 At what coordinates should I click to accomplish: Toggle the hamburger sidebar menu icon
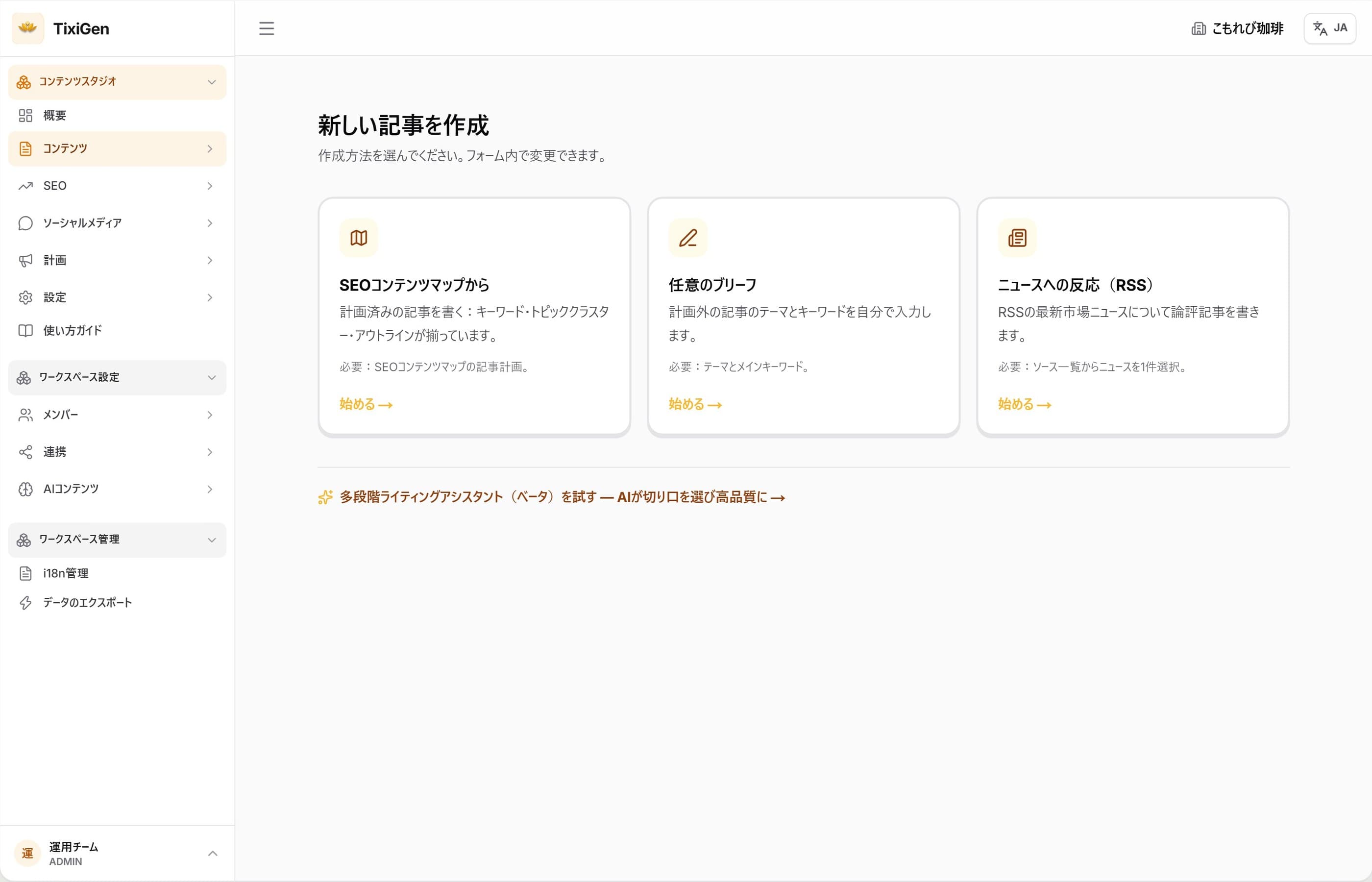tap(266, 28)
